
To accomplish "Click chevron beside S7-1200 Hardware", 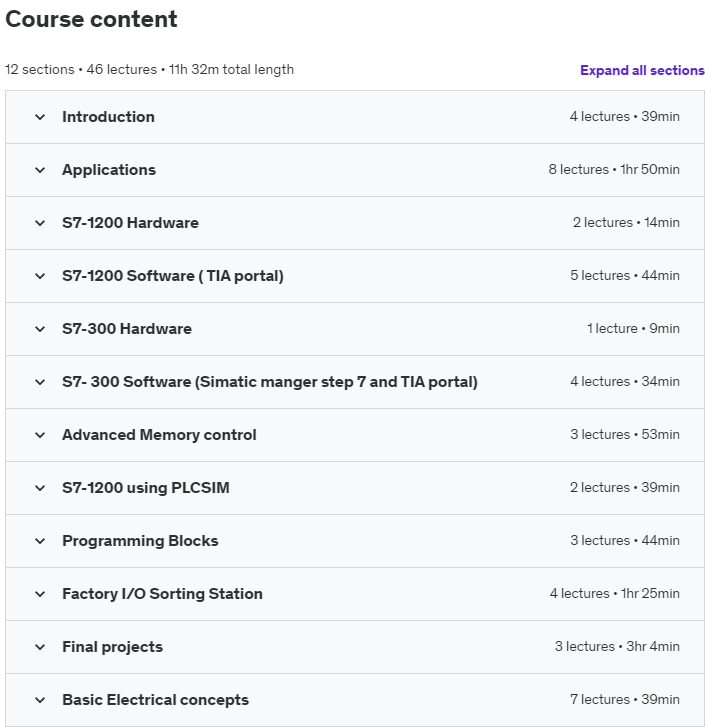I will pos(40,223).
